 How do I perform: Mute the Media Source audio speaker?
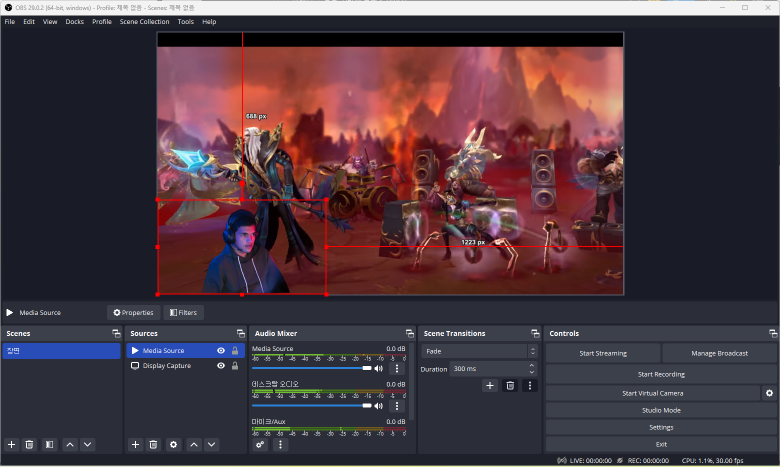(379, 369)
